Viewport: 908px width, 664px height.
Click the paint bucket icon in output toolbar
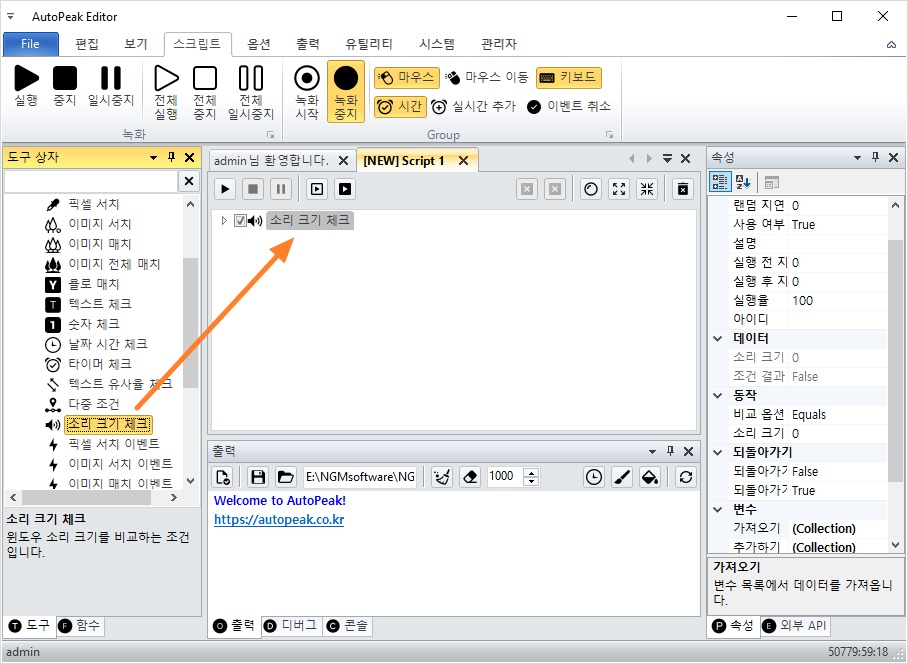tap(650, 477)
